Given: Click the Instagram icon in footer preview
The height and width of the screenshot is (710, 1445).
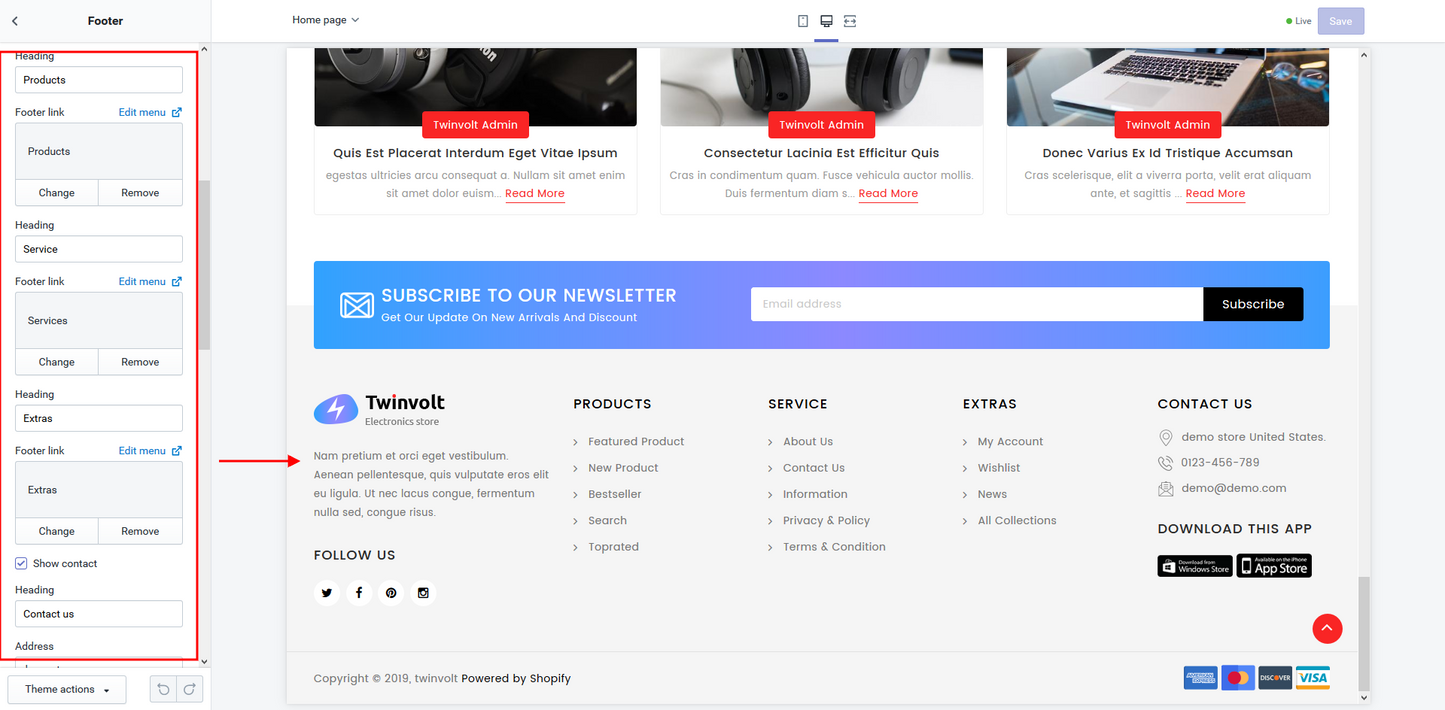Looking at the screenshot, I should [423, 592].
